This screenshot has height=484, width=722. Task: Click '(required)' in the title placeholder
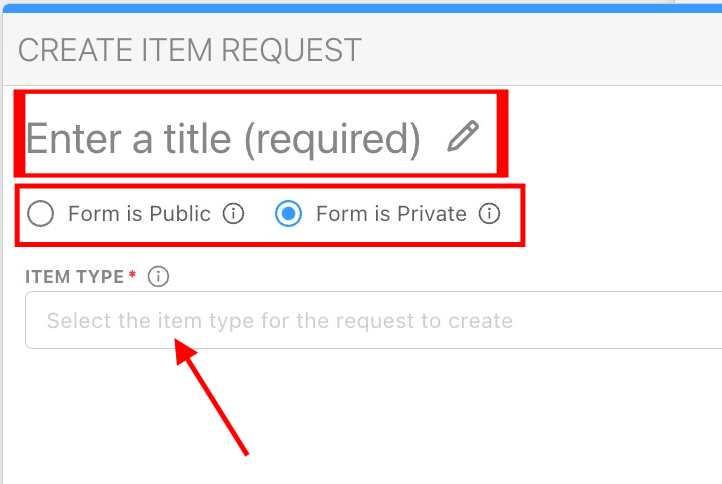(333, 138)
